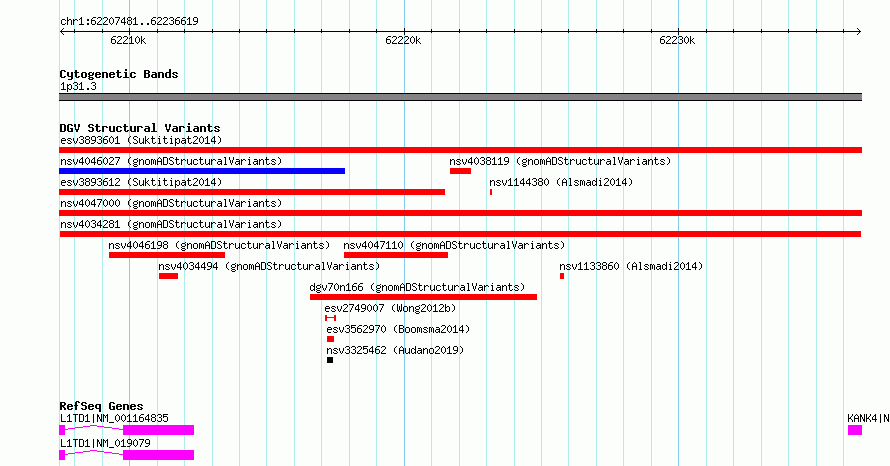890x466 pixels.
Task: Click the 62220k ruler tick label
Action: click(403, 40)
